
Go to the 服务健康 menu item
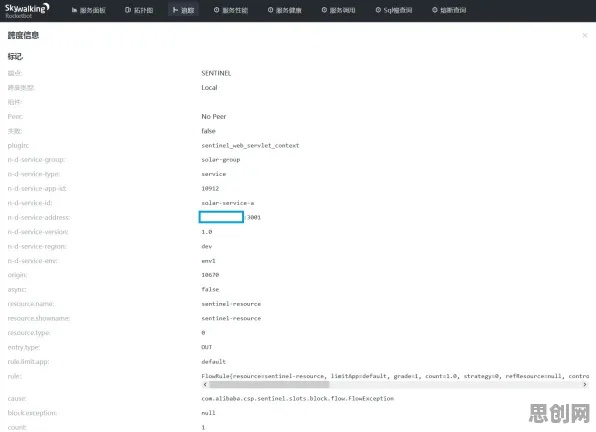pyautogui.click(x=285, y=10)
